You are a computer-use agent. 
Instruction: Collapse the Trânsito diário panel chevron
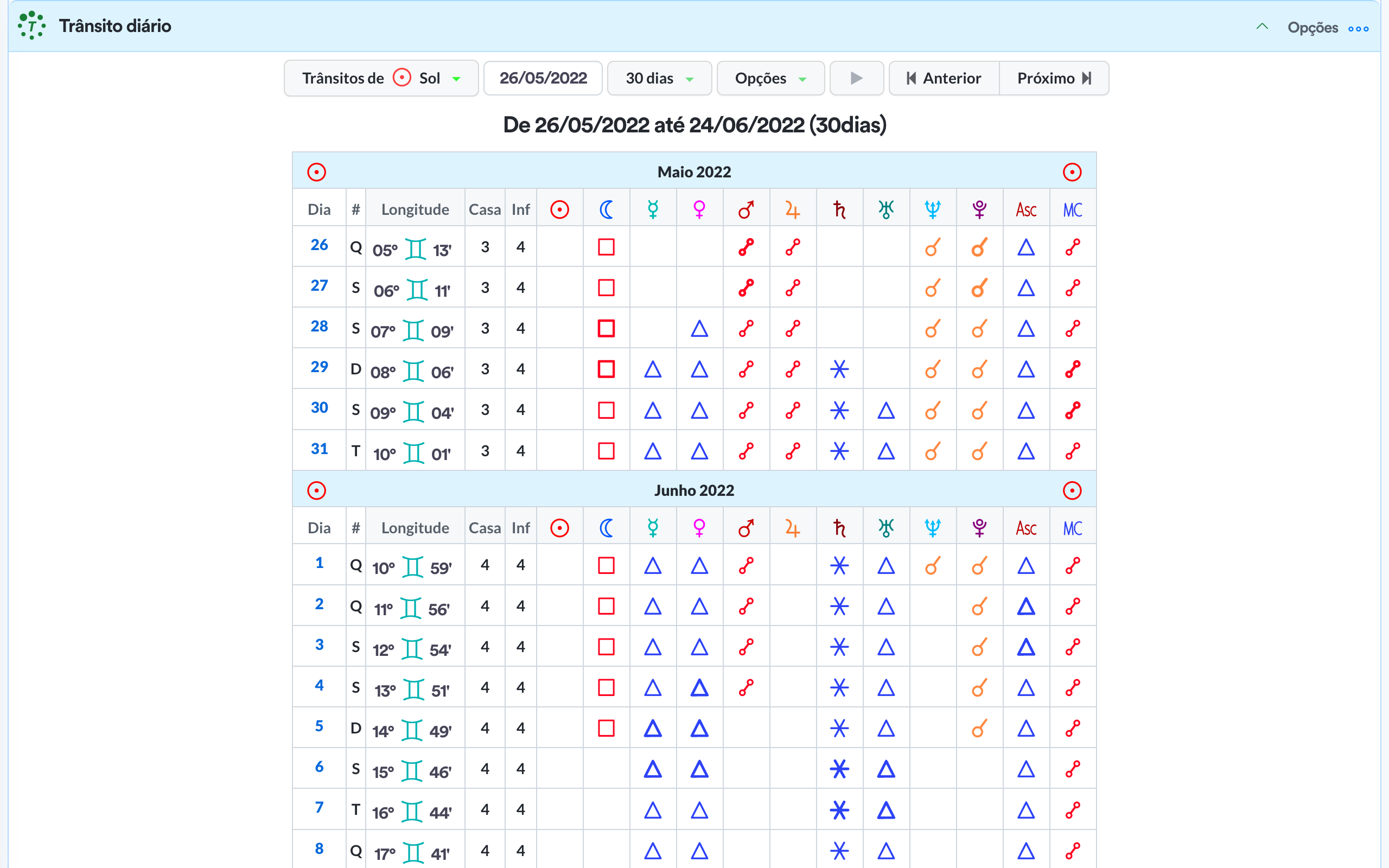tap(1261, 27)
